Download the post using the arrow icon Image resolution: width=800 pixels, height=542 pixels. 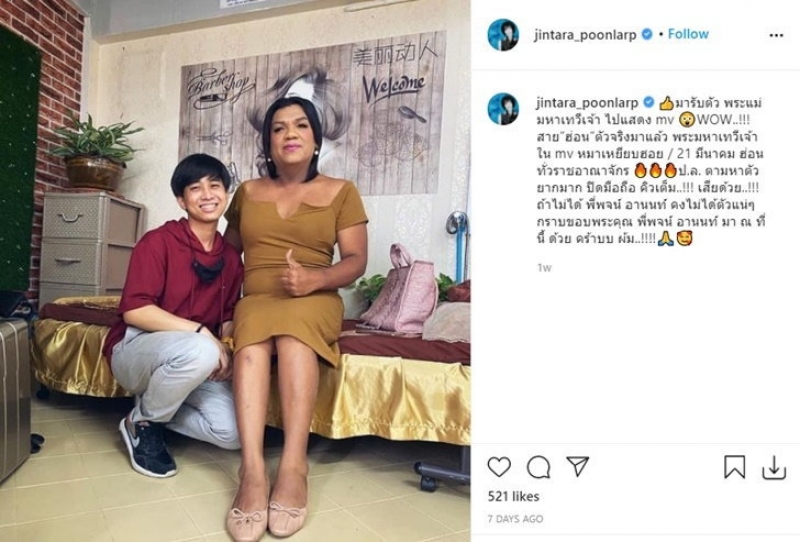click(773, 467)
